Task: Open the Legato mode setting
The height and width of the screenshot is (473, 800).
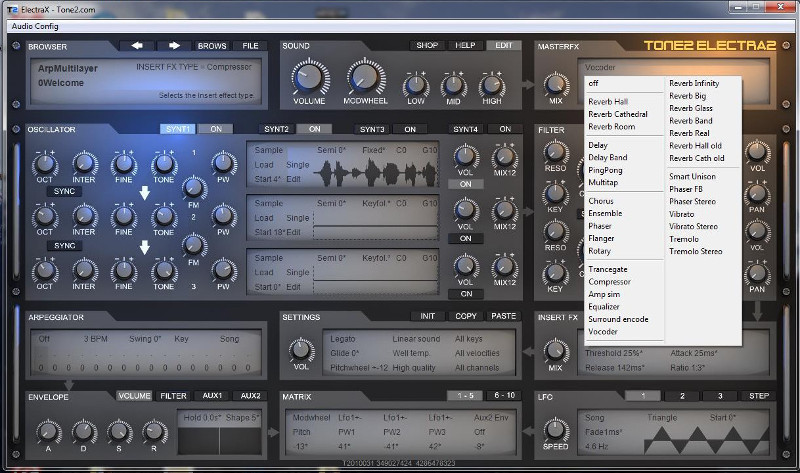Action: [342, 339]
